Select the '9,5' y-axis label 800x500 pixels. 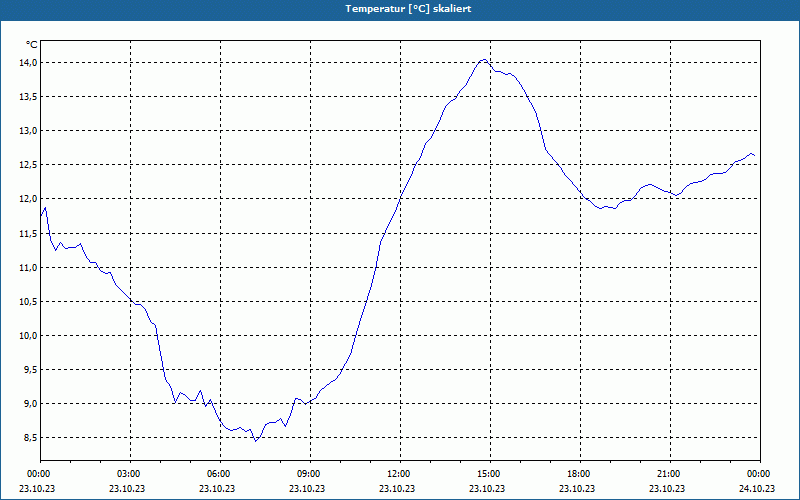[x=31, y=370]
